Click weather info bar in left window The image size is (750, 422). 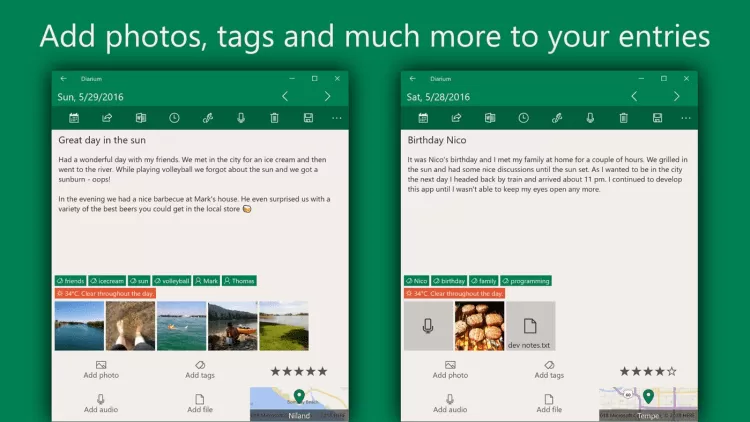tap(105, 293)
